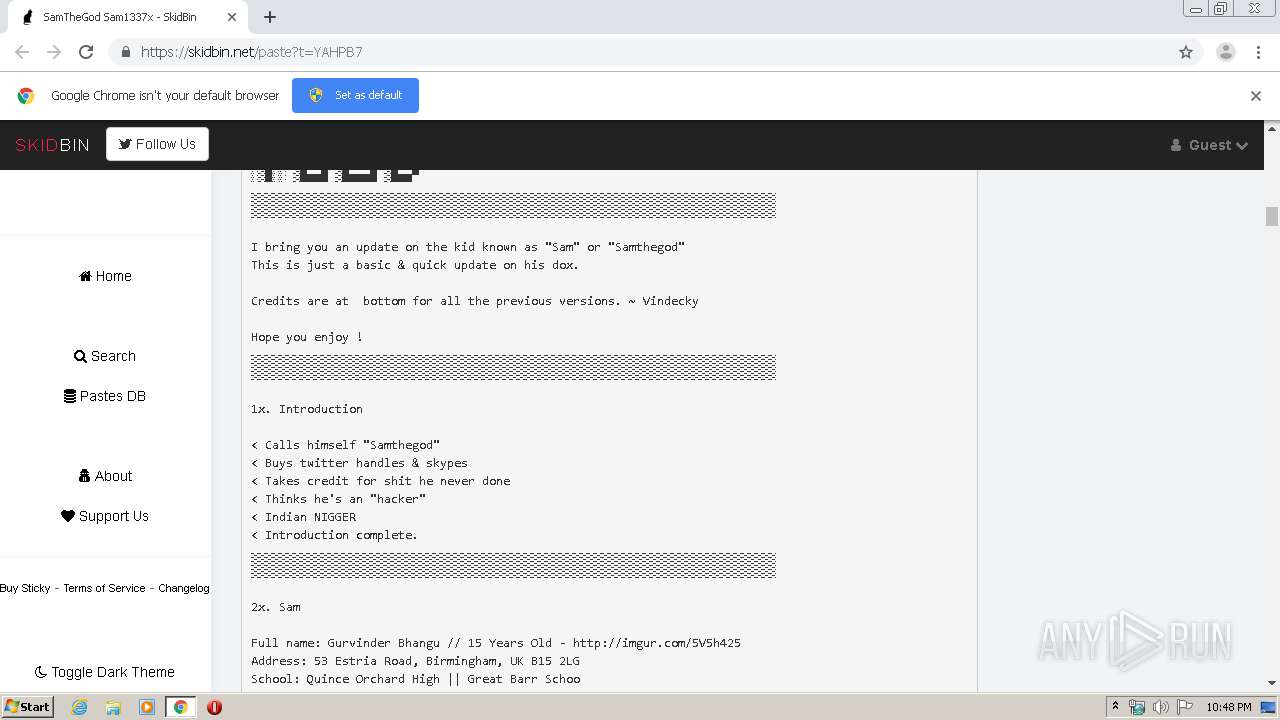The height and width of the screenshot is (720, 1280).
Task: Open the Action Center flag icon
Action: tap(1184, 707)
